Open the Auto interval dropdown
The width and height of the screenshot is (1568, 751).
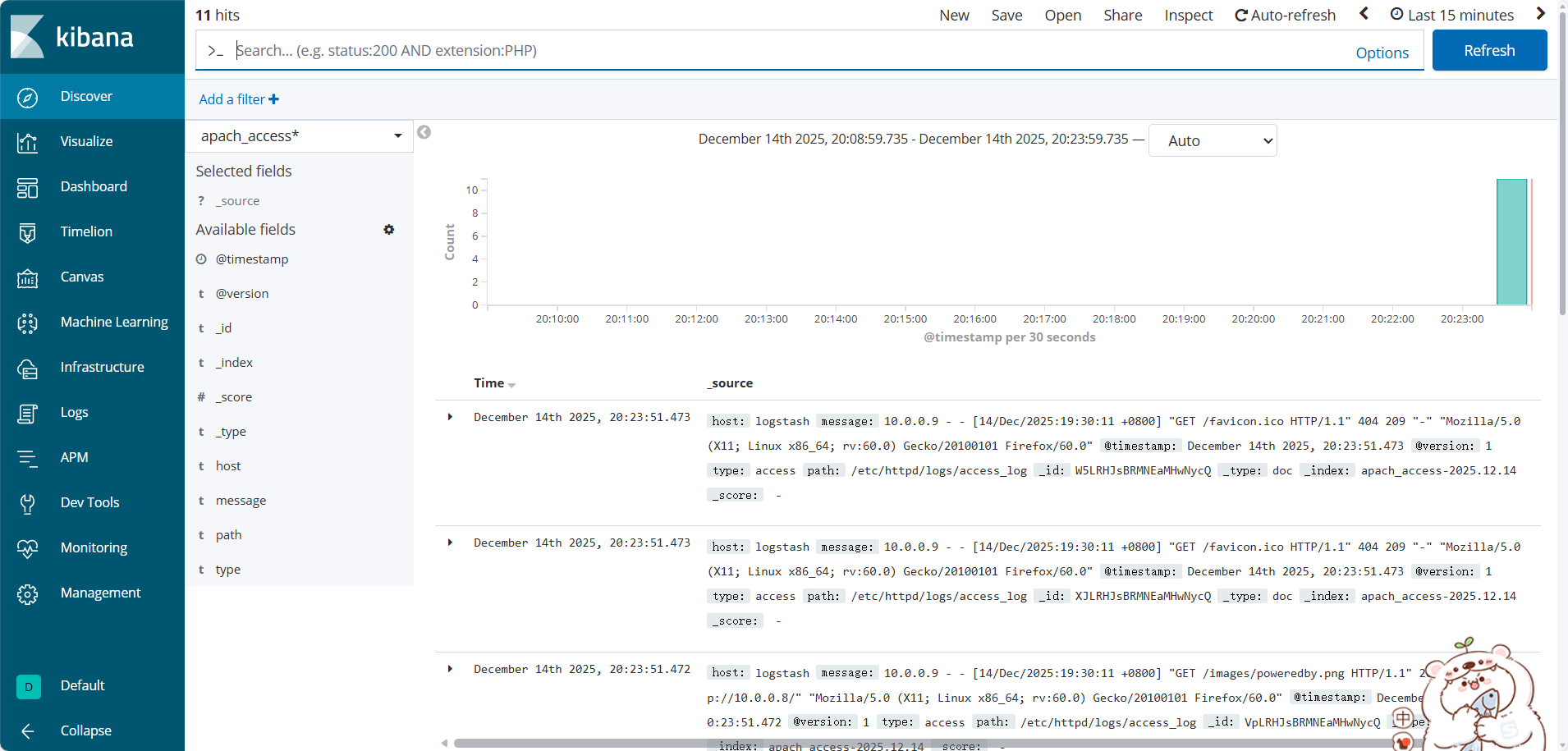click(x=1213, y=140)
